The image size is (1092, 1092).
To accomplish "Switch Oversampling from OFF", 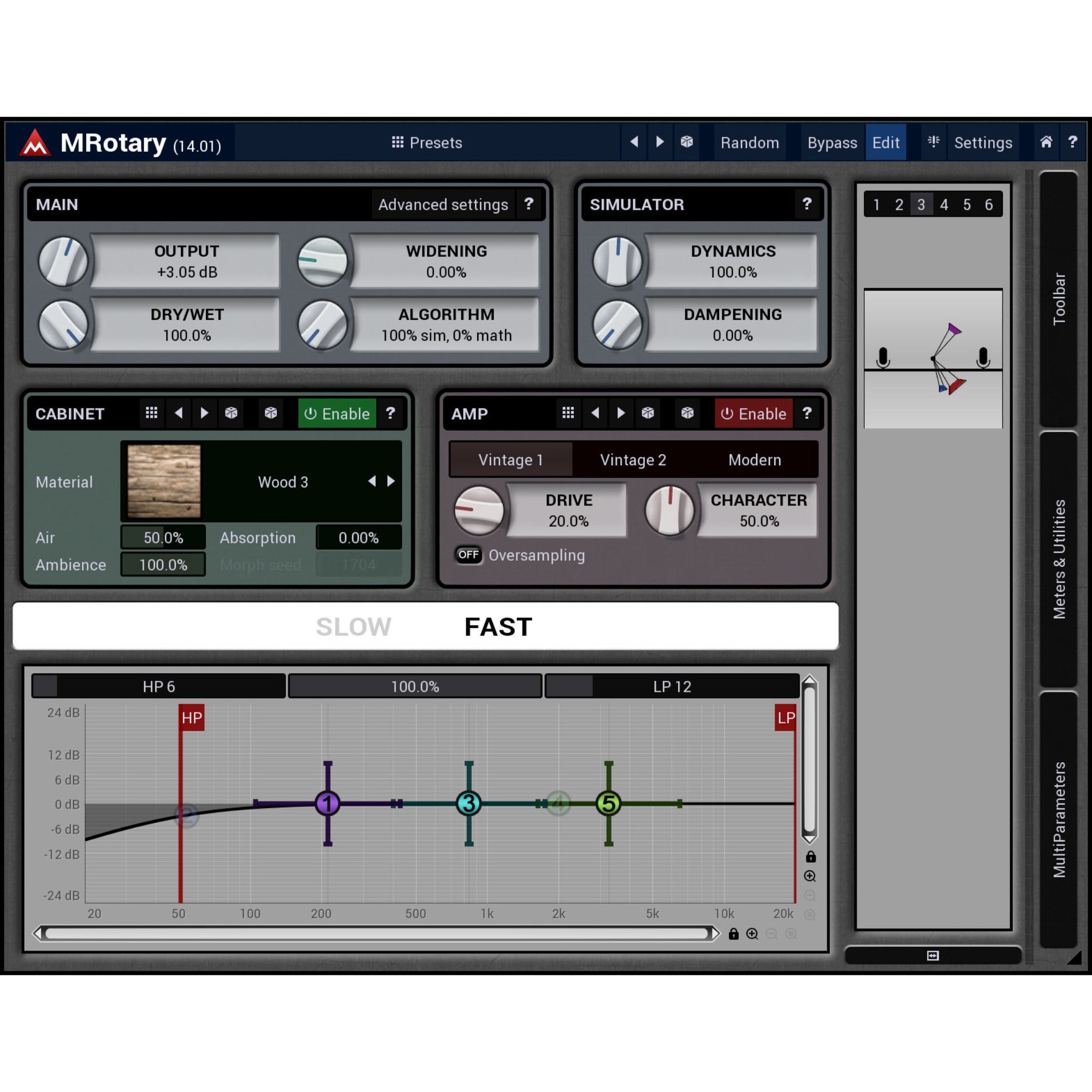I will pyautogui.click(x=468, y=555).
